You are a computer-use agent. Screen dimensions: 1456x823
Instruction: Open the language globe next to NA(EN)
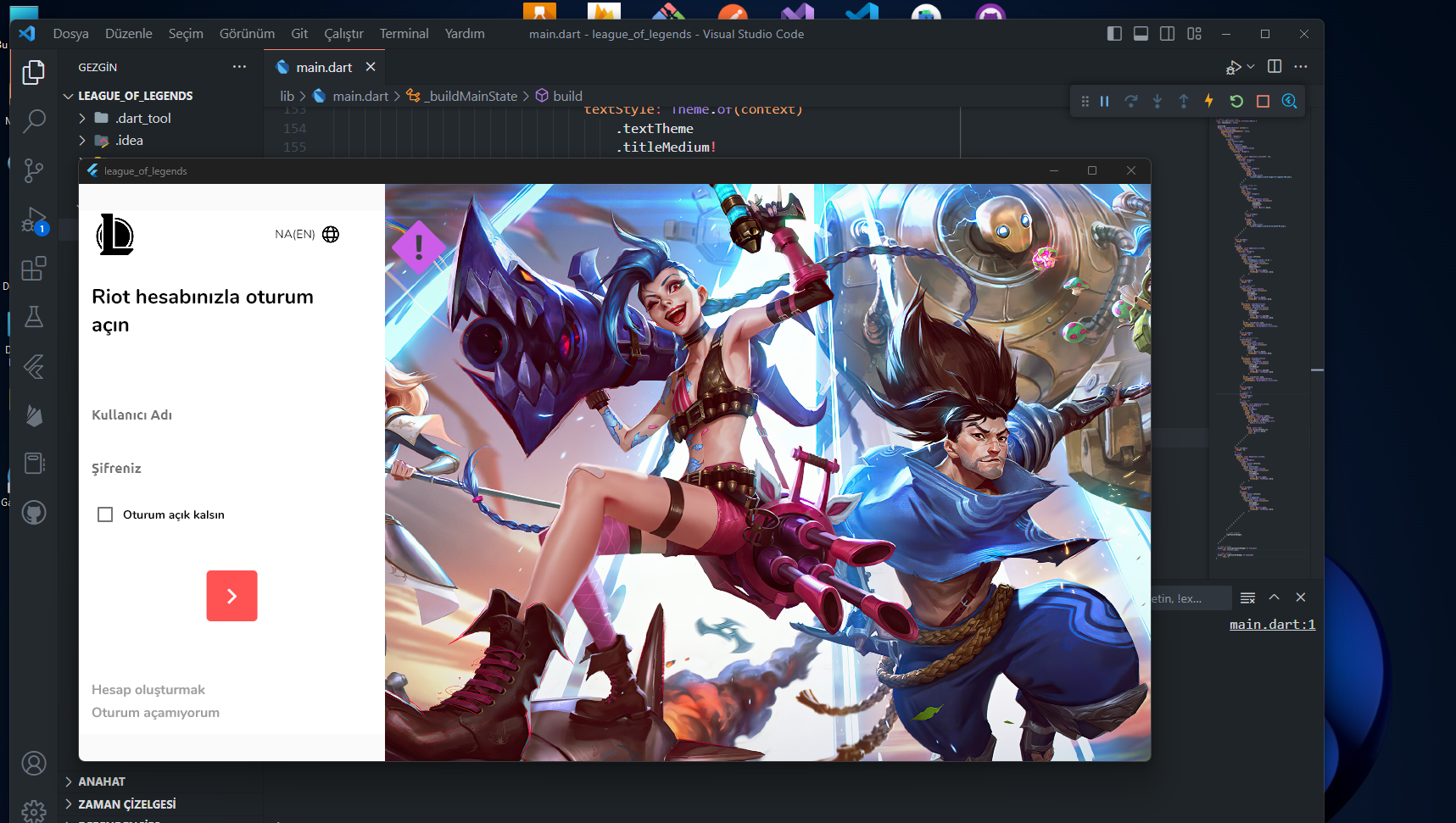(x=331, y=234)
